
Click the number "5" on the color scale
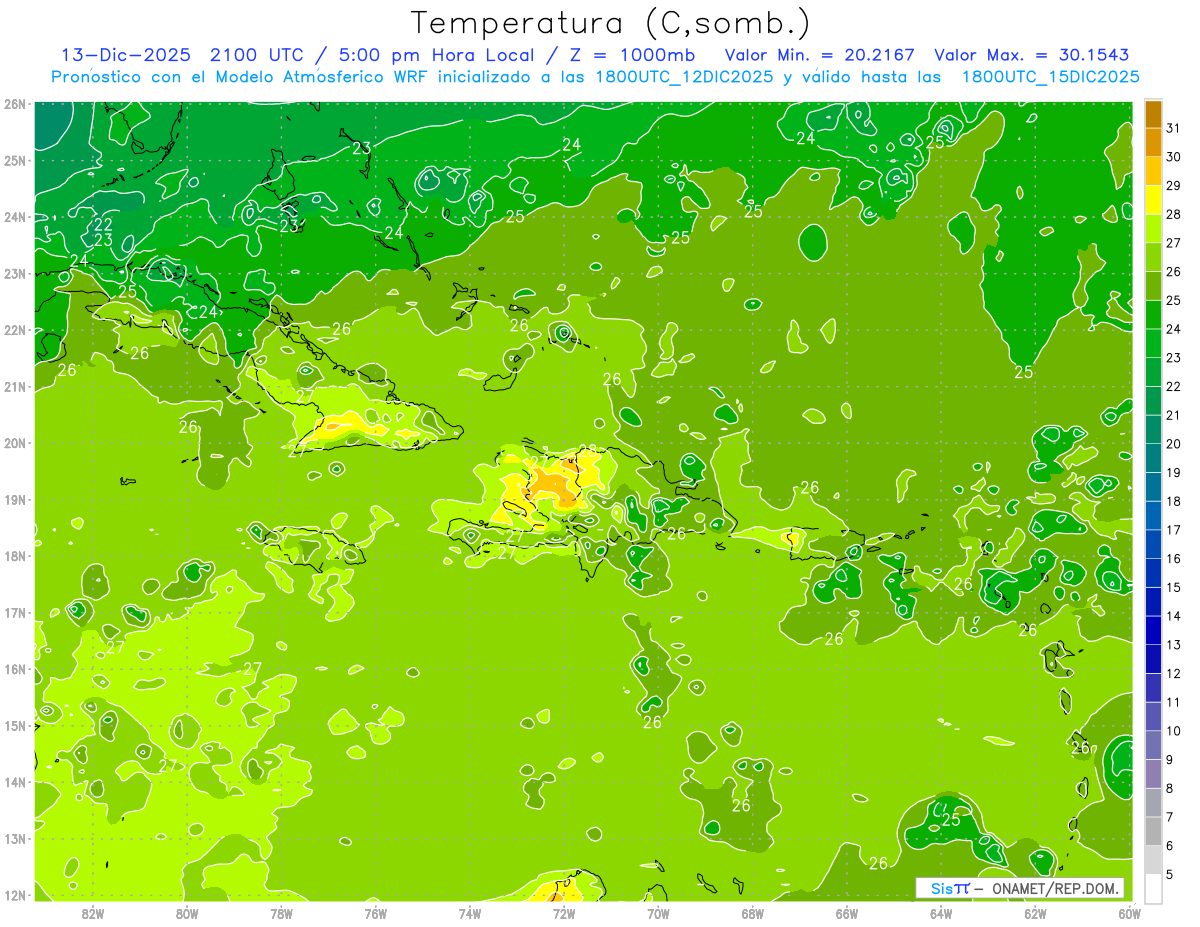1170,874
